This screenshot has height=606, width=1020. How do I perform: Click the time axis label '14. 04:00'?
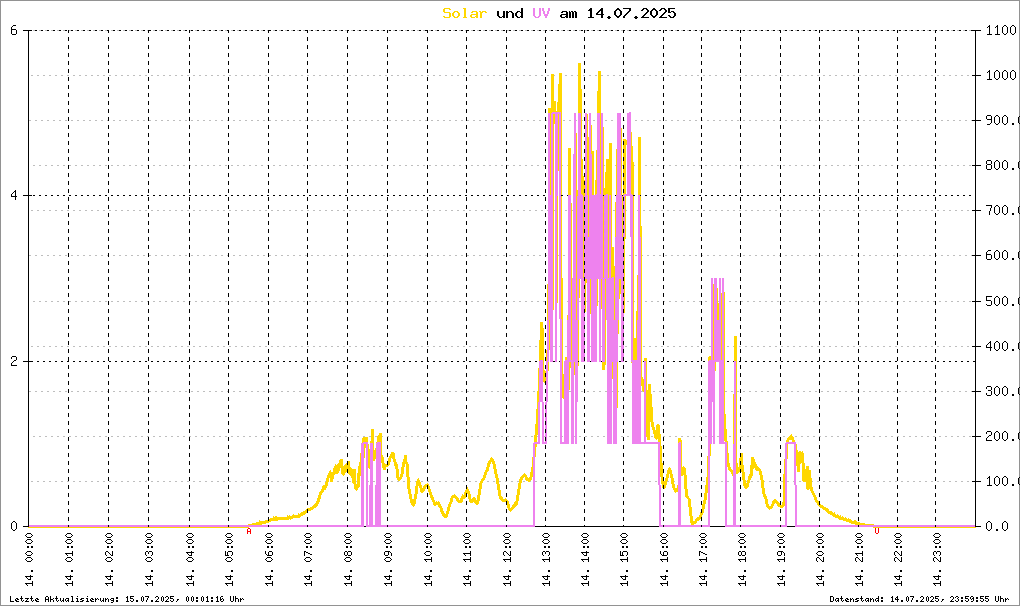pyautogui.click(x=190, y=560)
